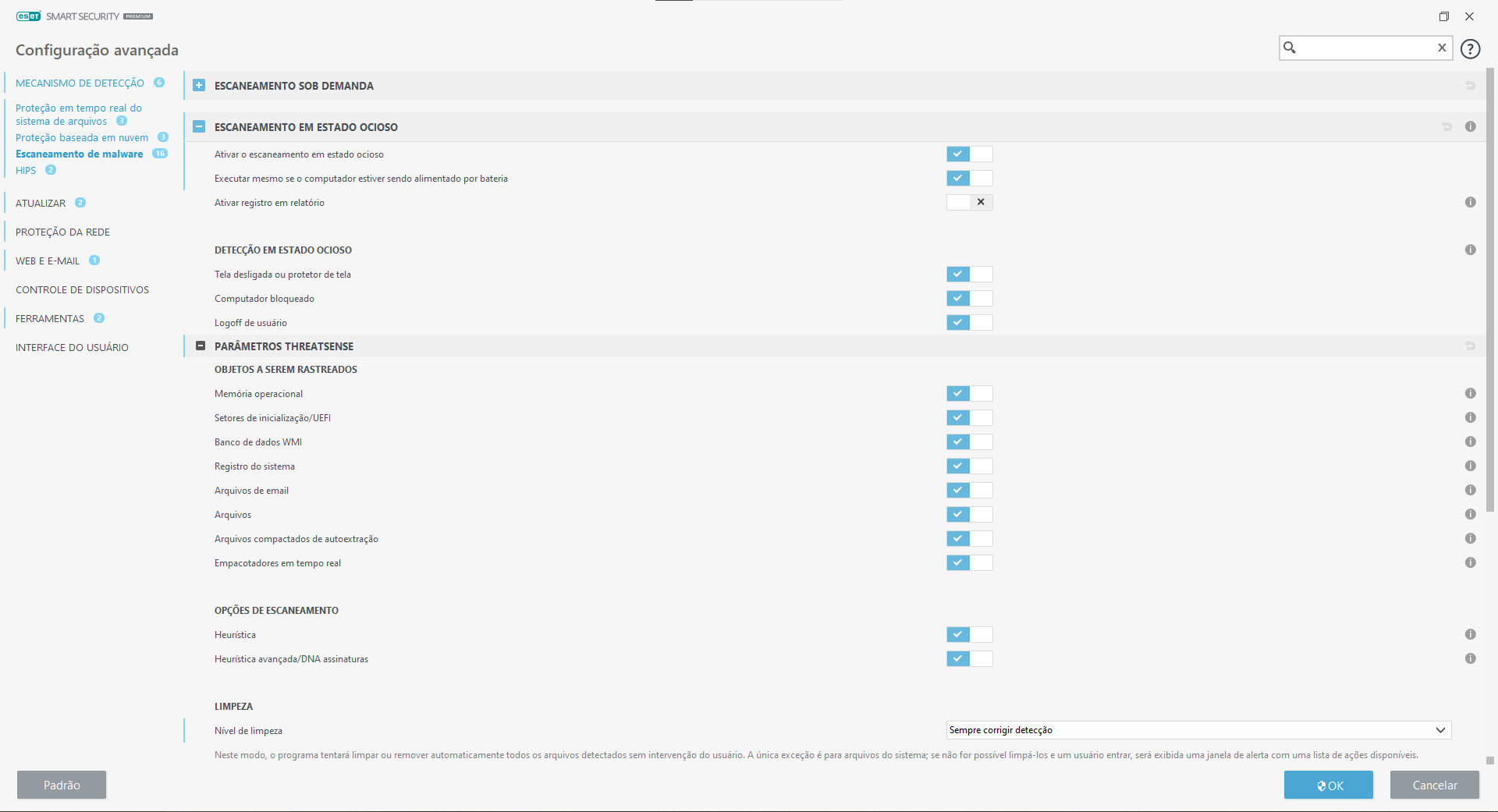Select Proteção baseada em nuvem

pyautogui.click(x=82, y=137)
